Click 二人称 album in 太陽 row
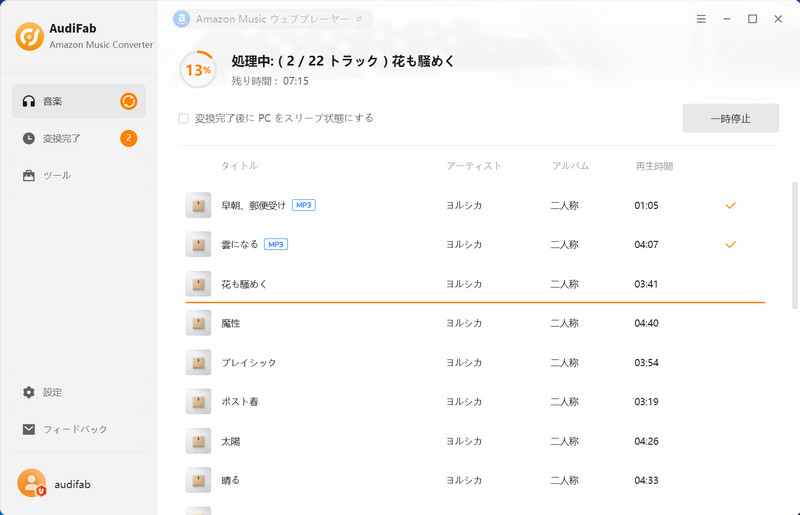This screenshot has height=515, width=800. [x=564, y=441]
